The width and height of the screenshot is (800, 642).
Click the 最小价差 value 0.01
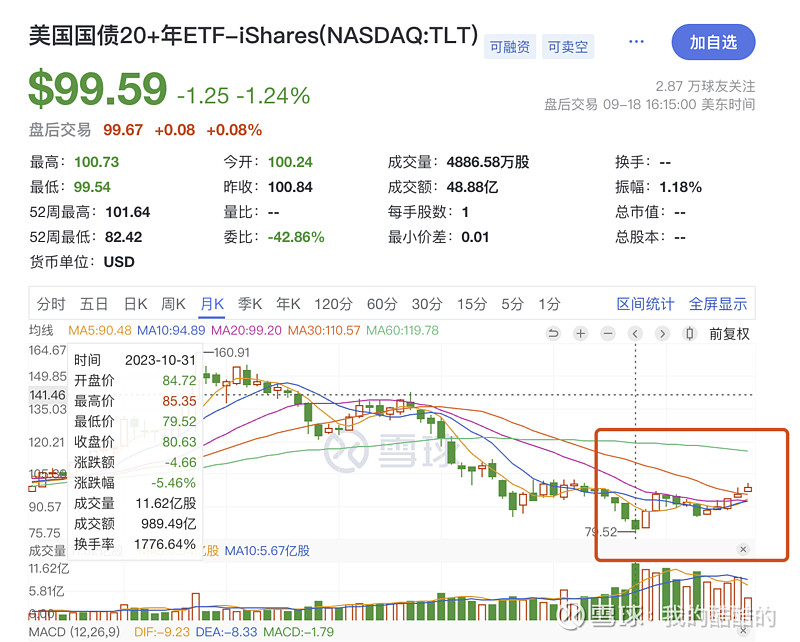[475, 237]
